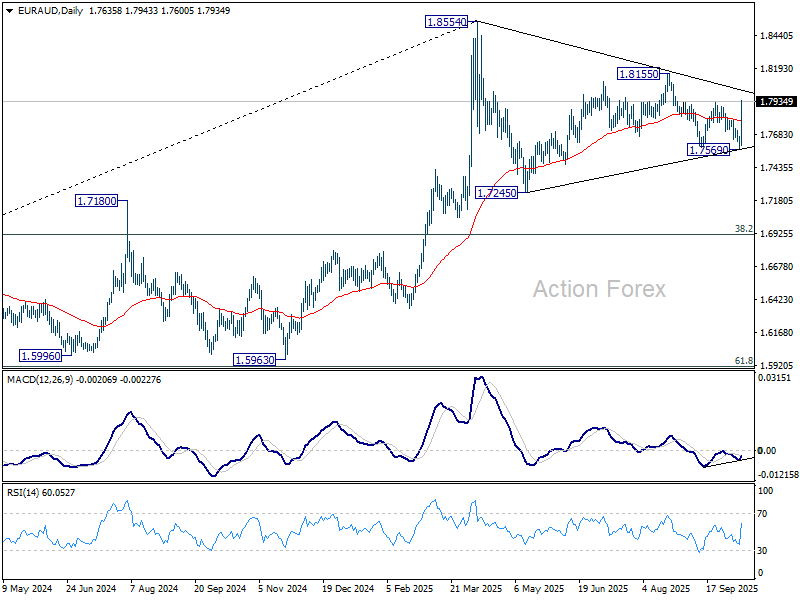The height and width of the screenshot is (600, 800).
Task: Select the 1.81550 price label
Action: 638,74
